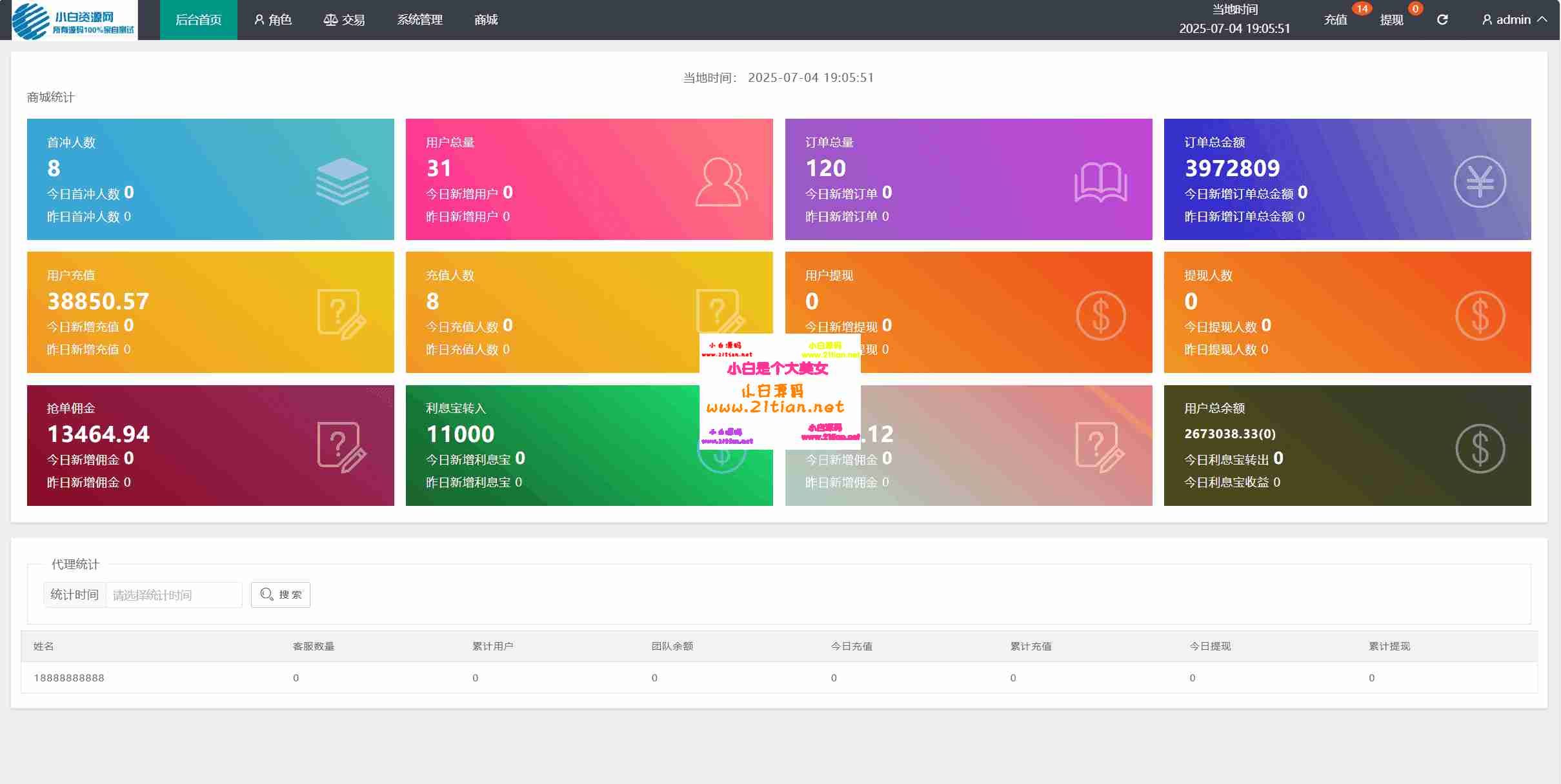Viewport: 1561px width, 784px height.
Task: Open 充值 notifications with badge 14
Action: [x=1335, y=20]
